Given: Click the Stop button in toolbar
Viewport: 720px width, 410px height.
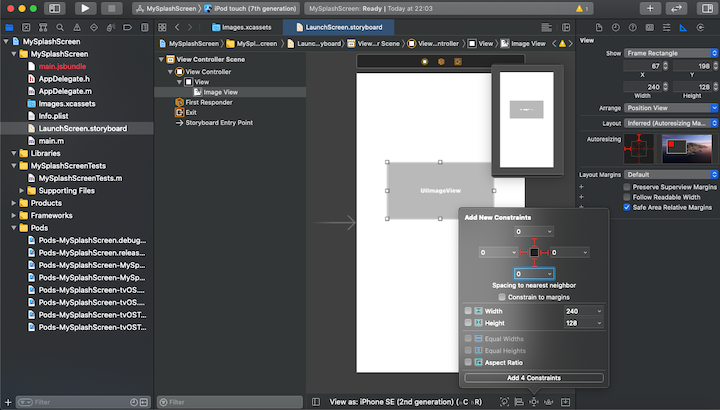Looking at the screenshot, I should (x=111, y=8).
